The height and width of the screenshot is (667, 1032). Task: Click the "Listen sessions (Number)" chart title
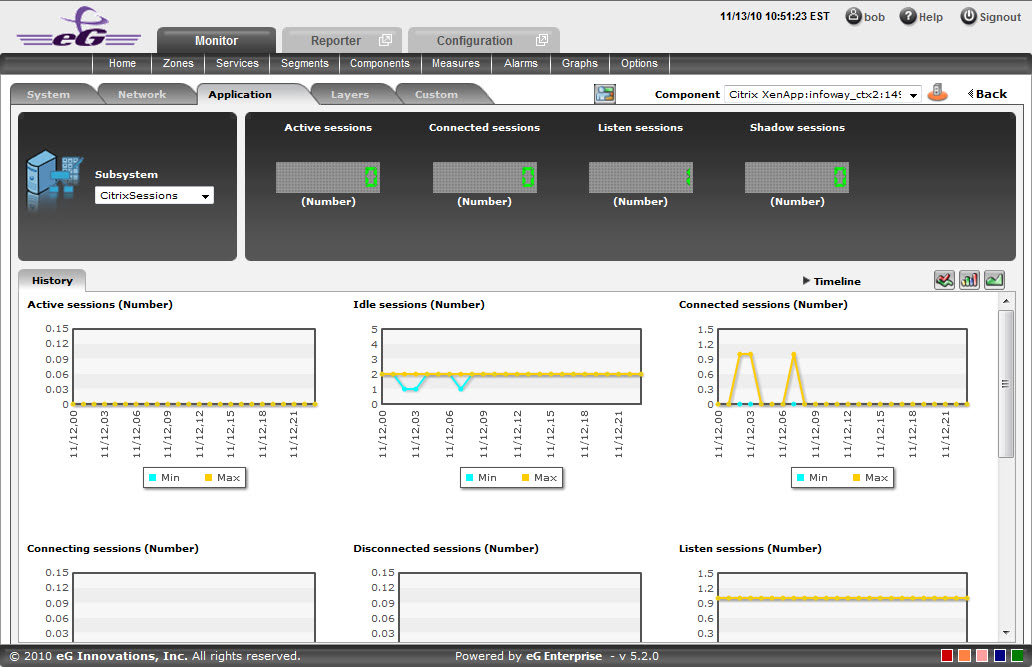[750, 548]
